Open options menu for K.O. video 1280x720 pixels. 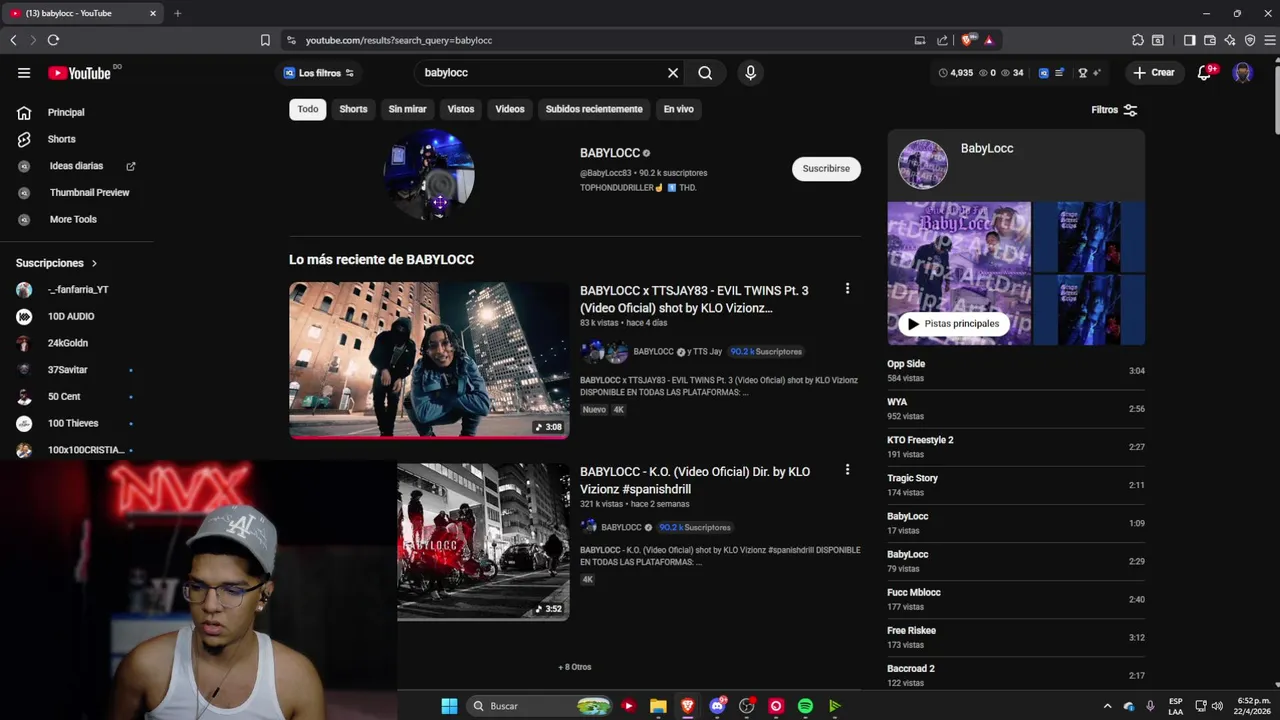pyautogui.click(x=847, y=469)
